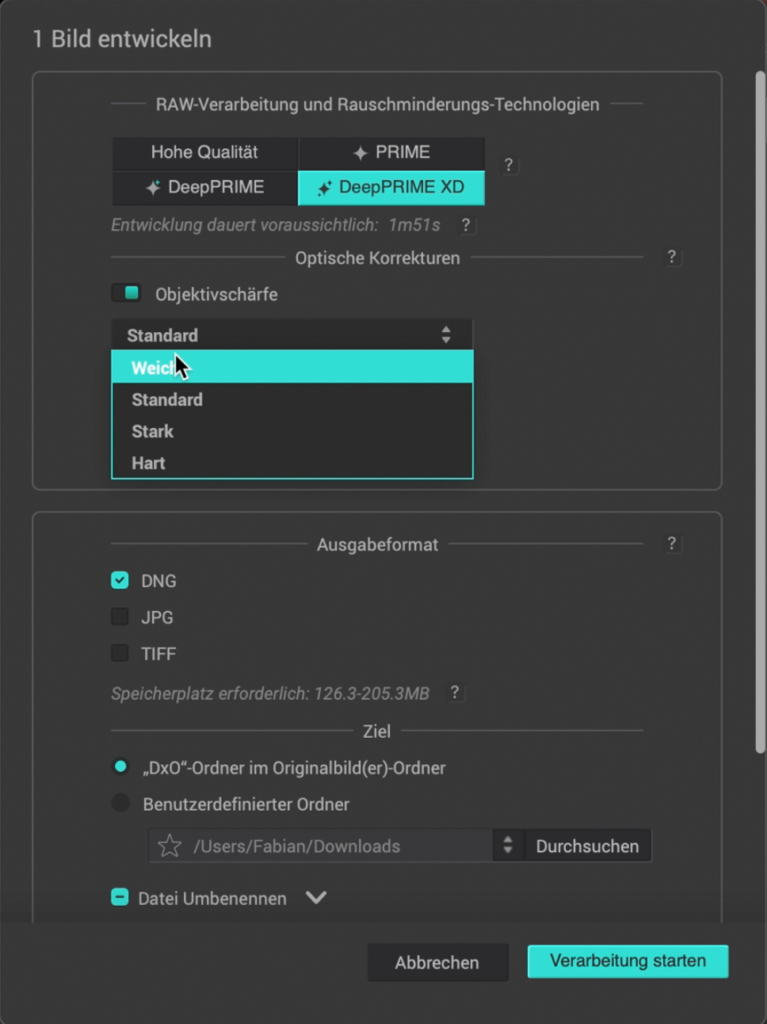Uncheck the DNG output format checkbox
Viewport: 767px width, 1024px height.
click(x=120, y=580)
